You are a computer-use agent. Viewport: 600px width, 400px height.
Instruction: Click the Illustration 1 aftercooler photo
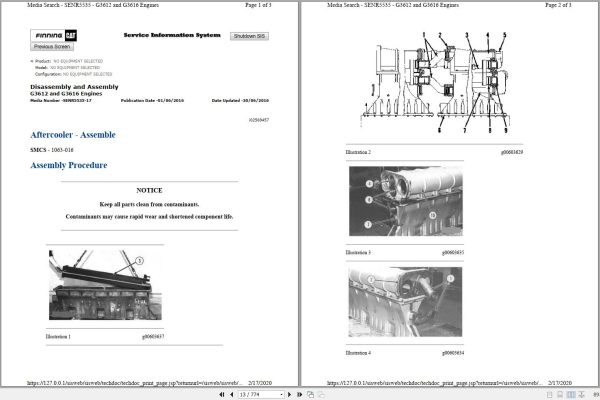[105, 285]
